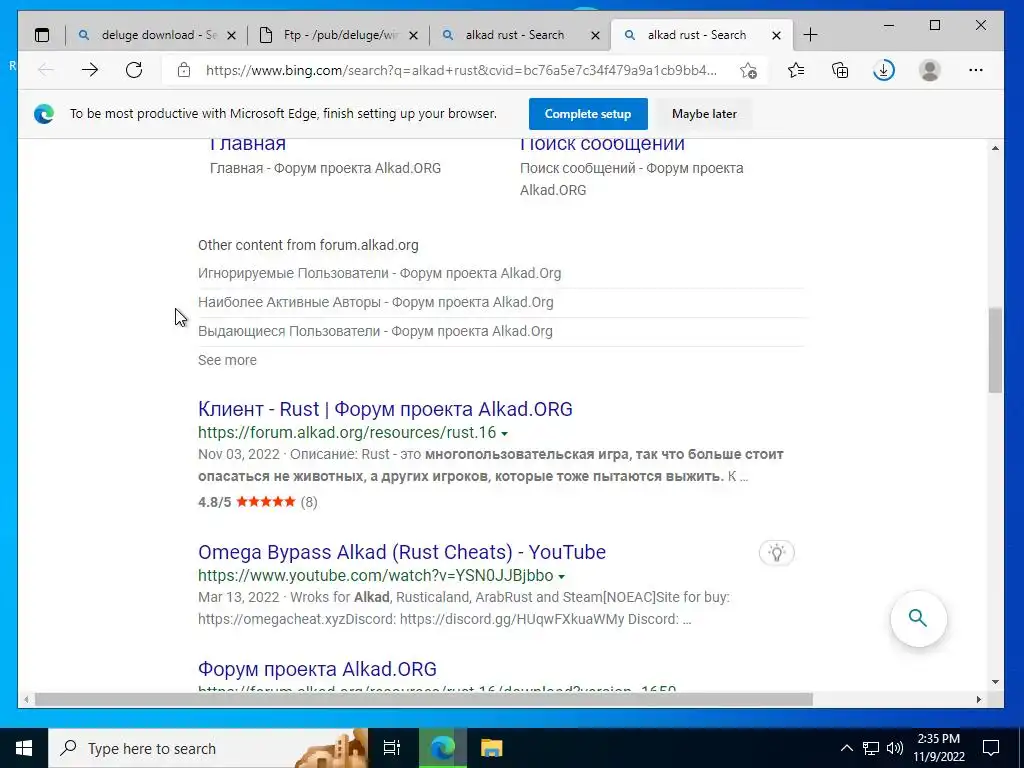This screenshot has height=768, width=1024.
Task: Refresh the current page
Action: [134, 70]
